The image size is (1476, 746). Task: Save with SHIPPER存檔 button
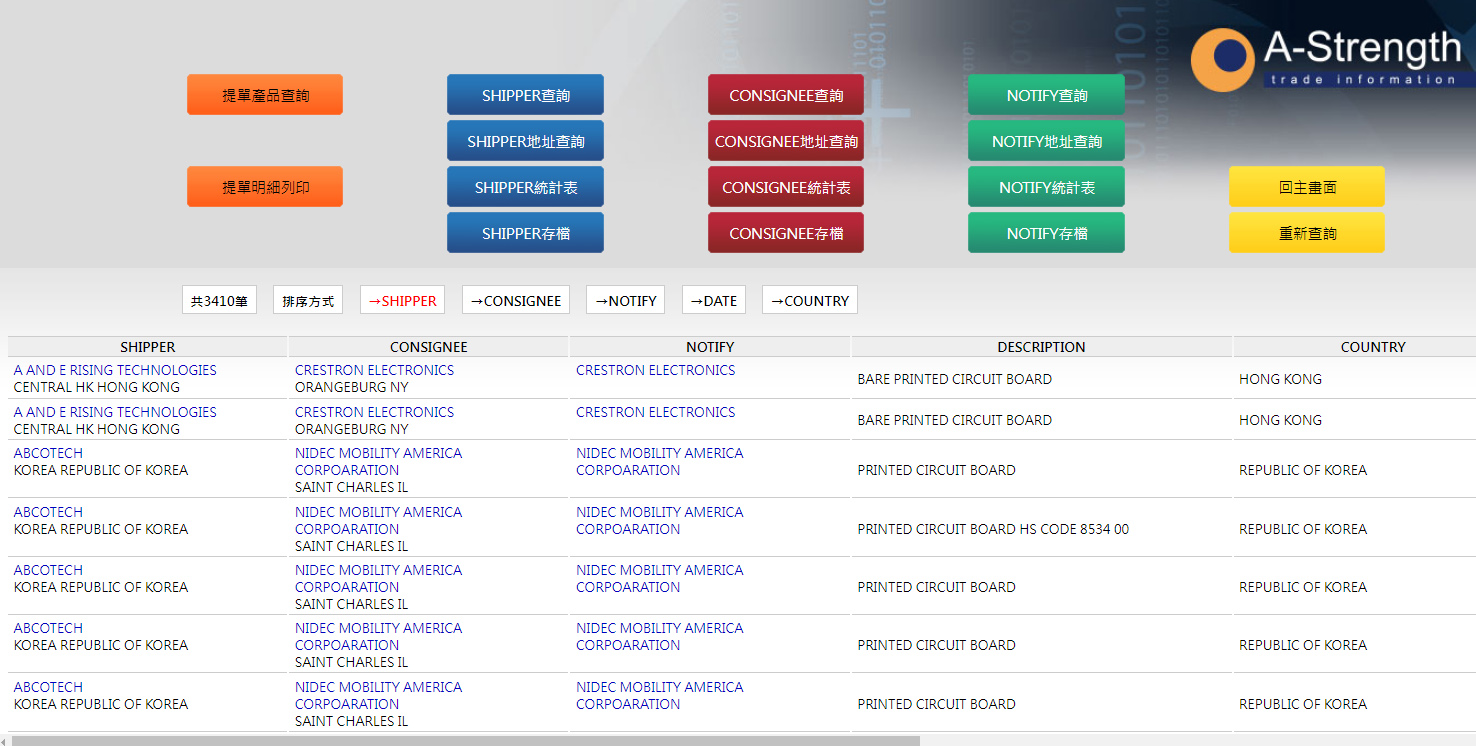click(x=525, y=233)
